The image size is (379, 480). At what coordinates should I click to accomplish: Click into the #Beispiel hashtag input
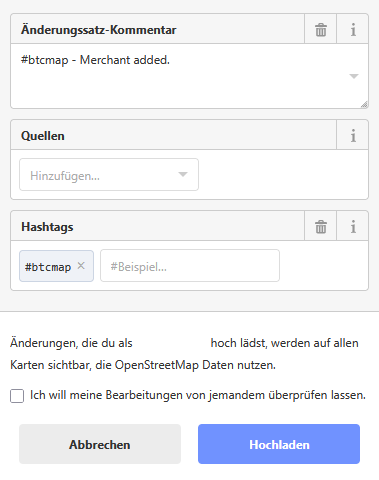[190, 266]
